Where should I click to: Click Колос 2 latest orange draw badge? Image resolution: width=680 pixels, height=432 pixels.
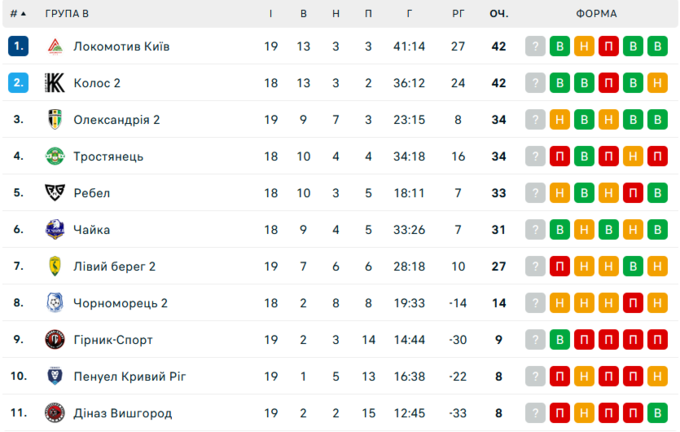click(x=657, y=83)
